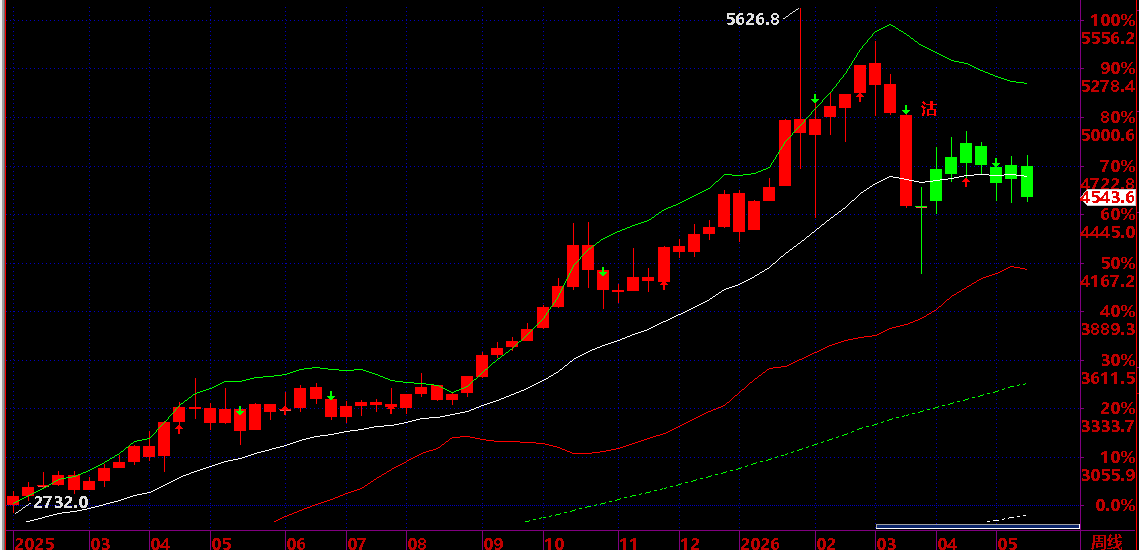
Task: Click the 09 month label on the date axis
Action: click(x=493, y=543)
